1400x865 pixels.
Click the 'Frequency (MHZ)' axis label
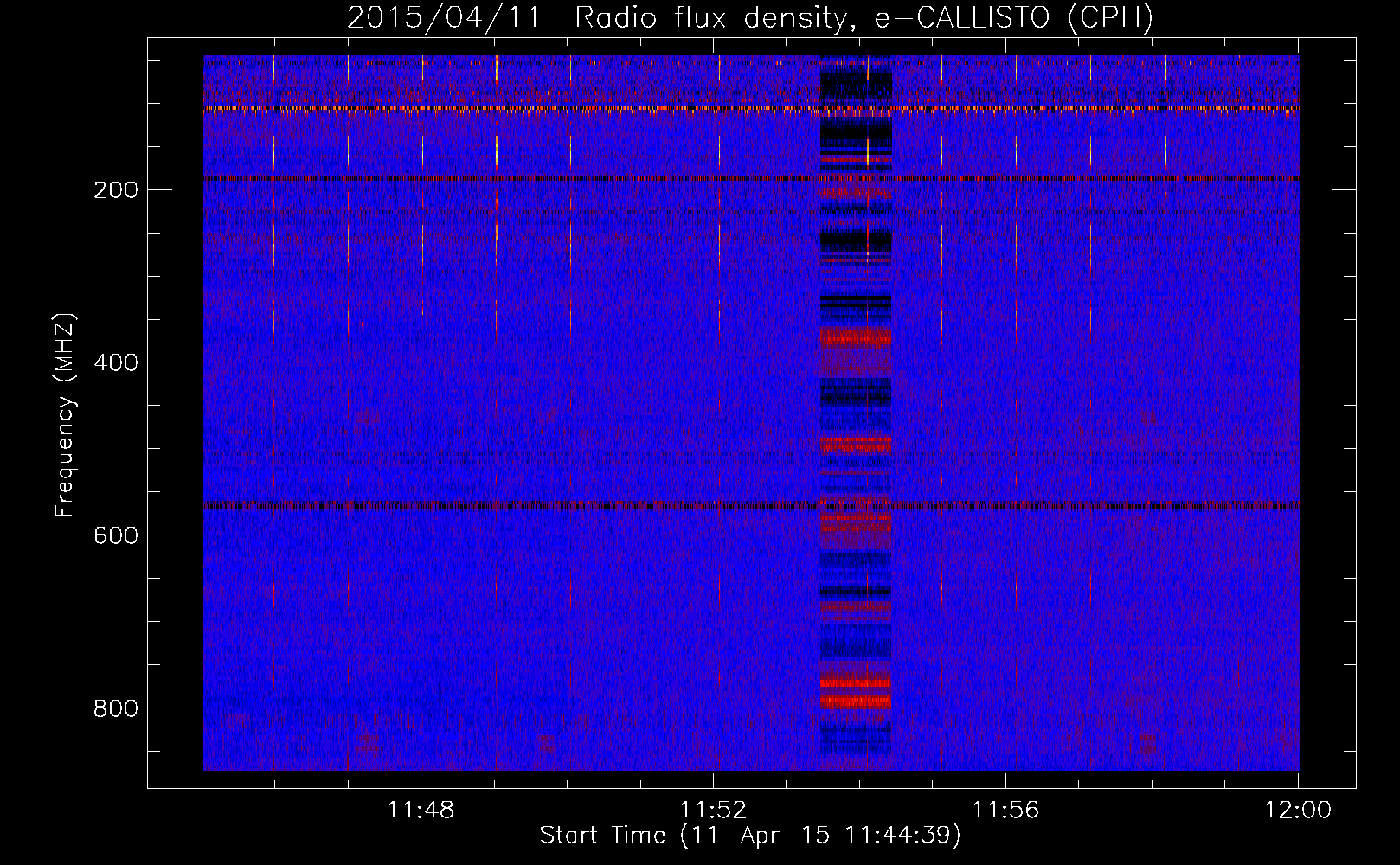coord(65,415)
